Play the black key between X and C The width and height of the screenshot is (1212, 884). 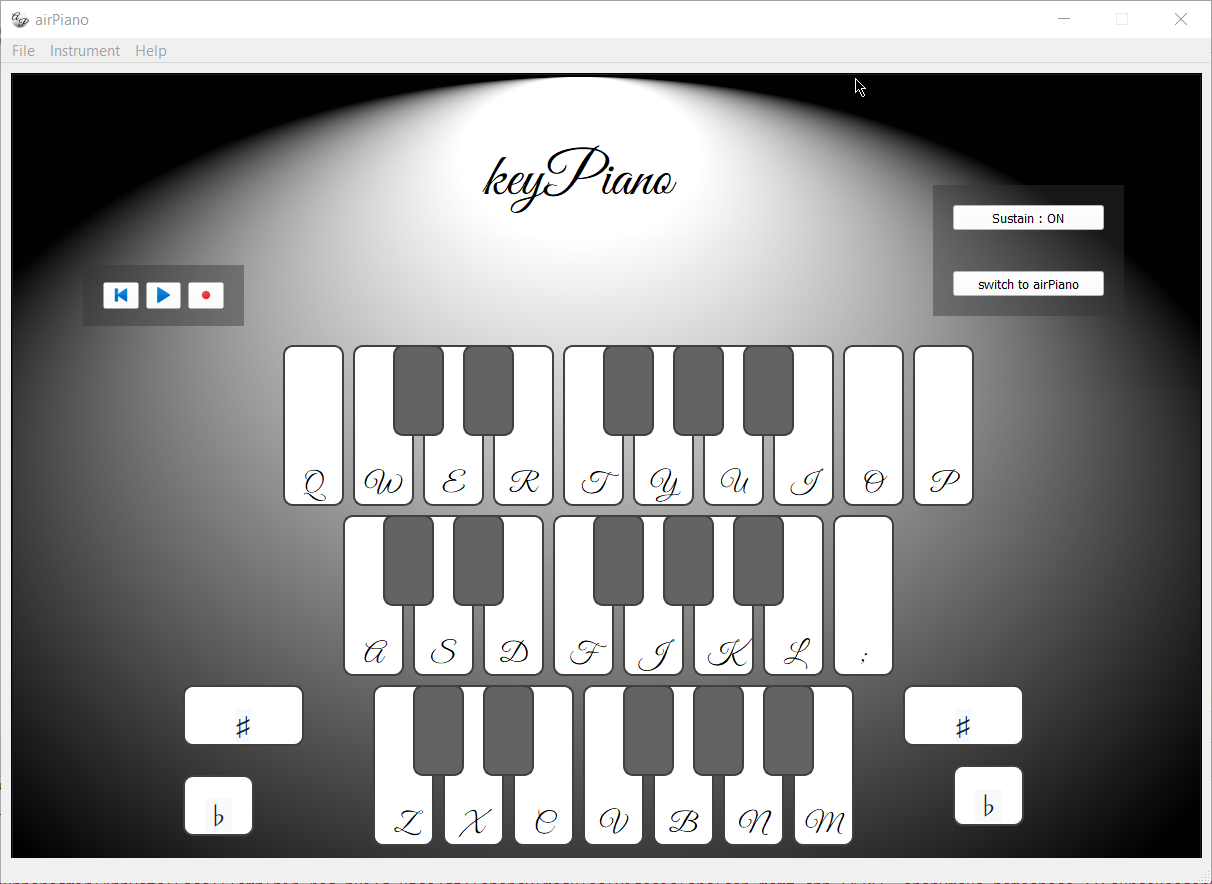tap(508, 731)
